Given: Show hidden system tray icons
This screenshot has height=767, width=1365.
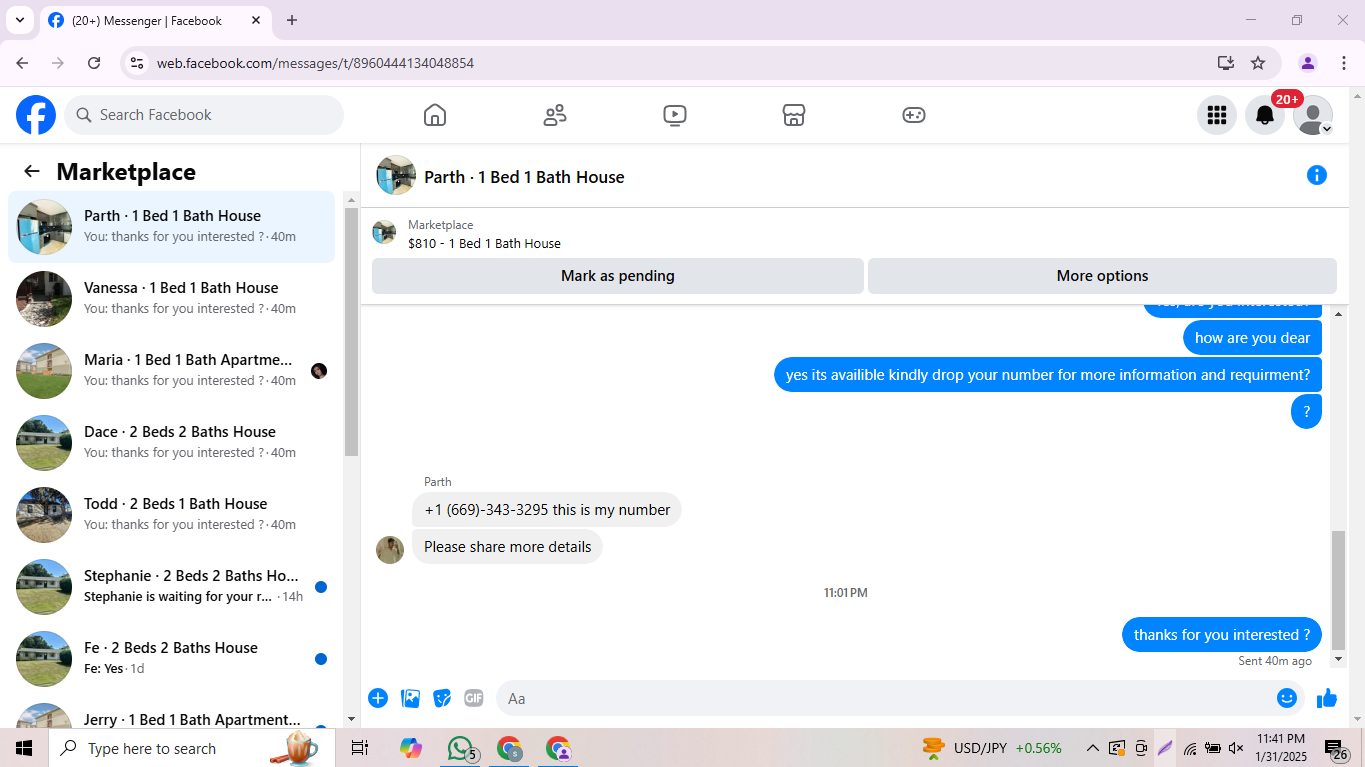Looking at the screenshot, I should (1093, 748).
